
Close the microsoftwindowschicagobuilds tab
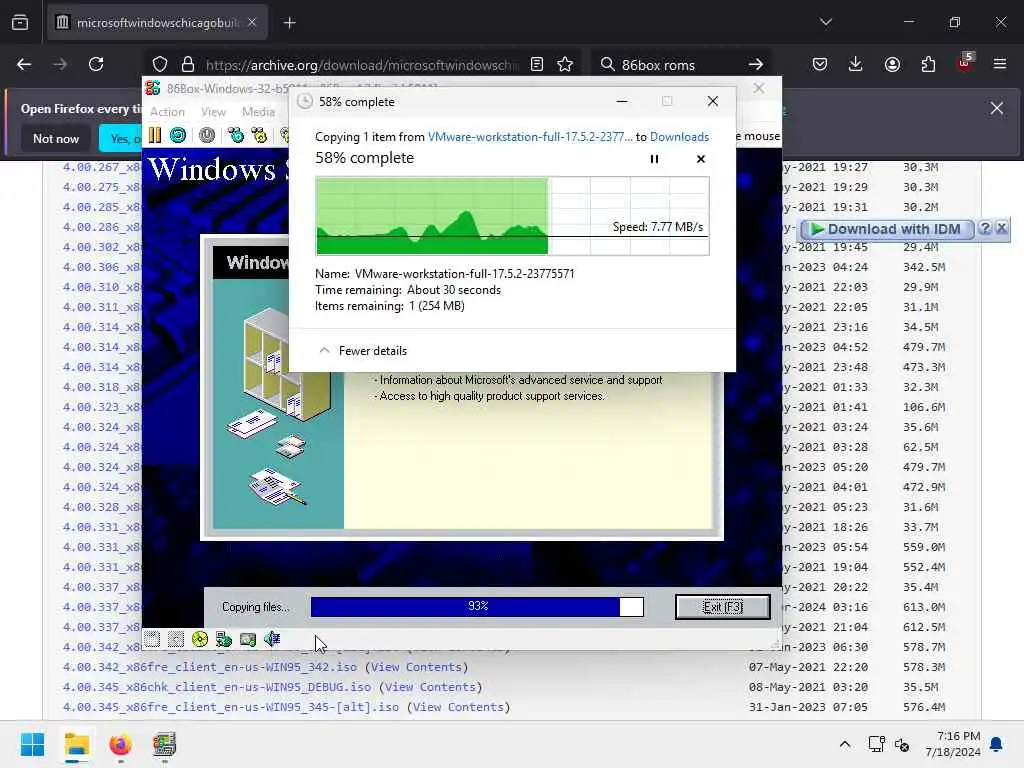(x=252, y=22)
